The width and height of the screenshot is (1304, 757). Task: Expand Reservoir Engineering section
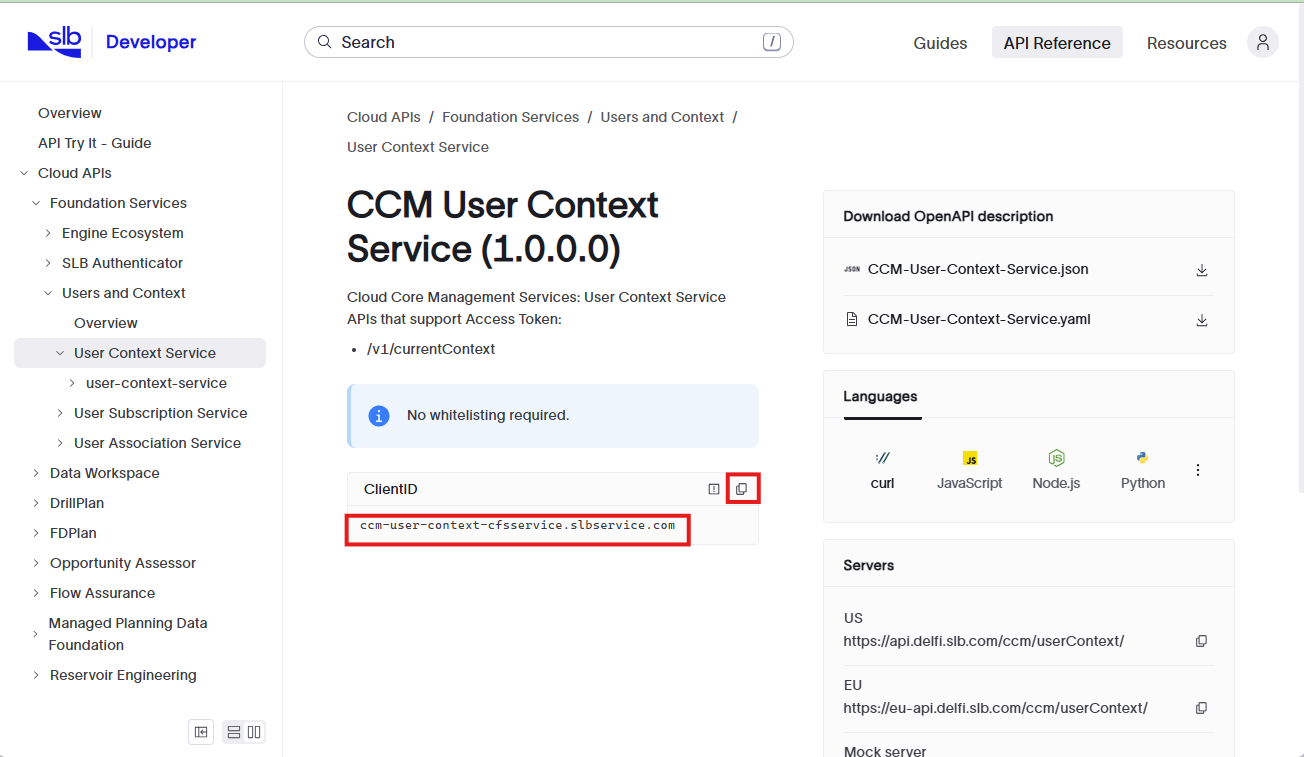coord(36,675)
